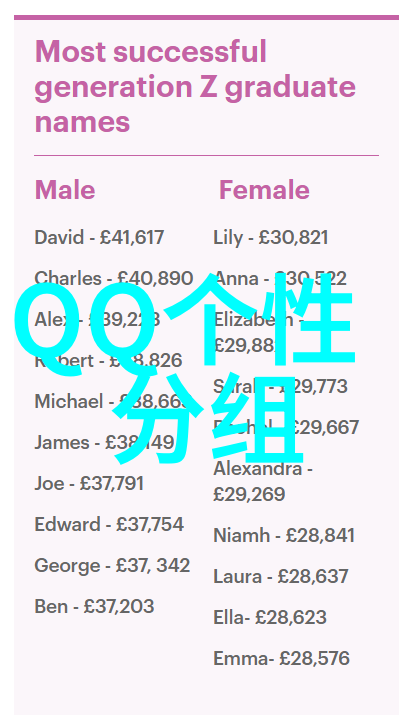Click the Lily - £30,821 entry

pos(271,238)
